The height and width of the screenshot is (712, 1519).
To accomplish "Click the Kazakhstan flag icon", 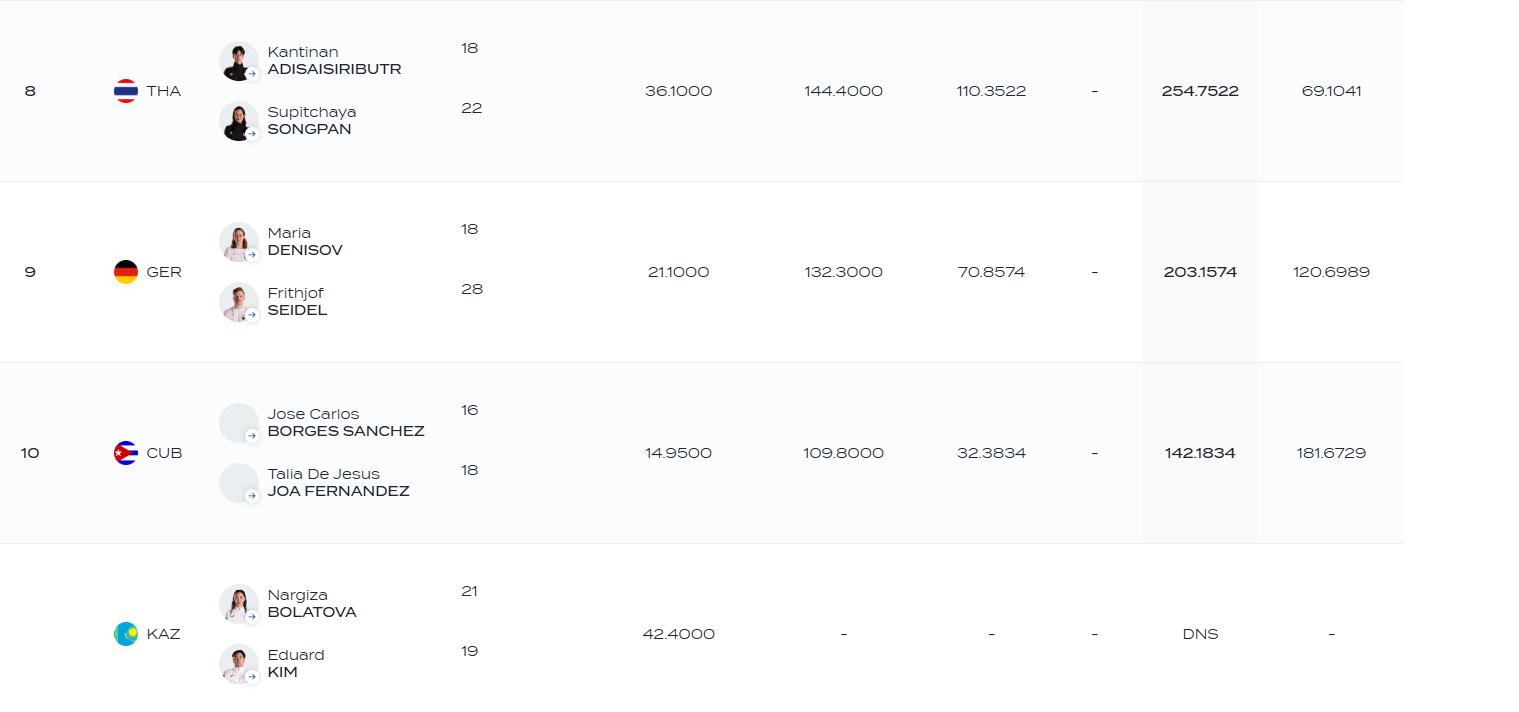I will pyautogui.click(x=126, y=634).
